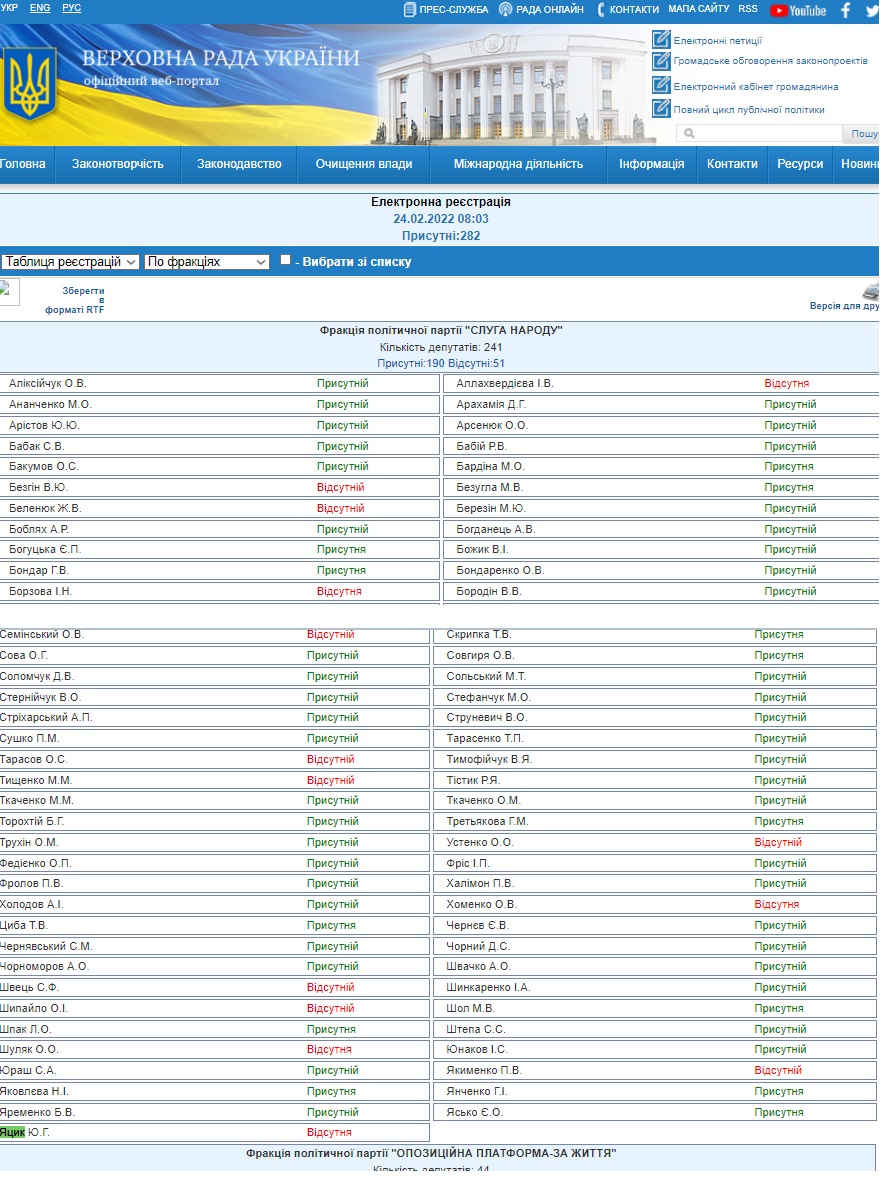Expand the Таблиця реєстрацій dropdown
The image size is (885, 1201).
tap(70, 262)
